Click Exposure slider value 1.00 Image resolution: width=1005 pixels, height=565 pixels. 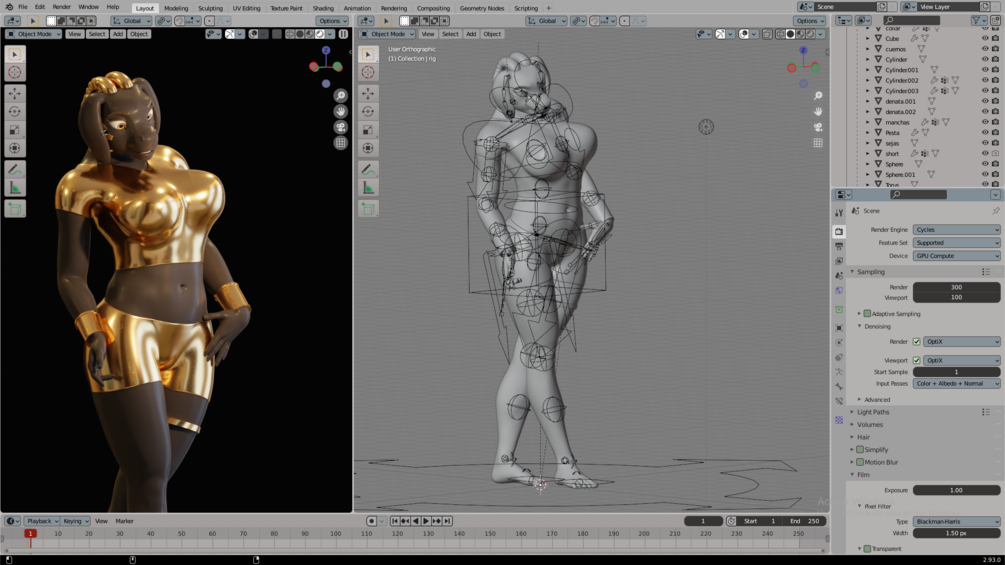[x=956, y=491]
